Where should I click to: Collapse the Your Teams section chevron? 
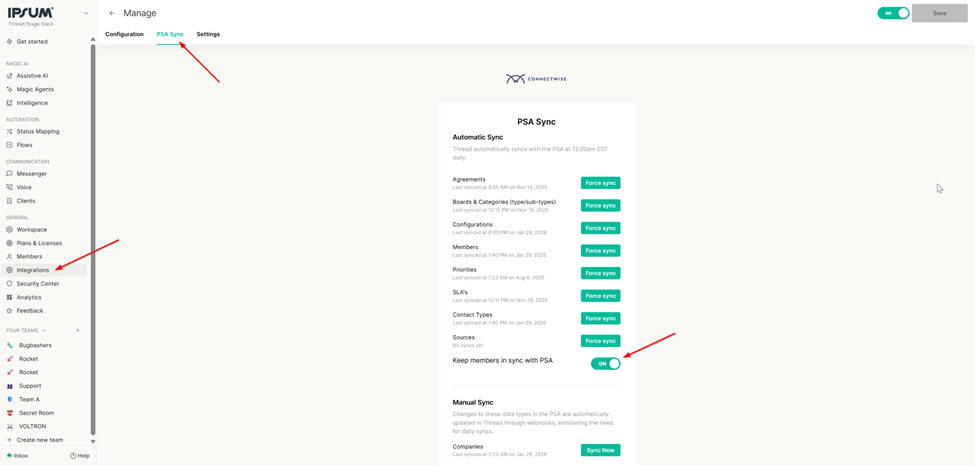(44, 331)
